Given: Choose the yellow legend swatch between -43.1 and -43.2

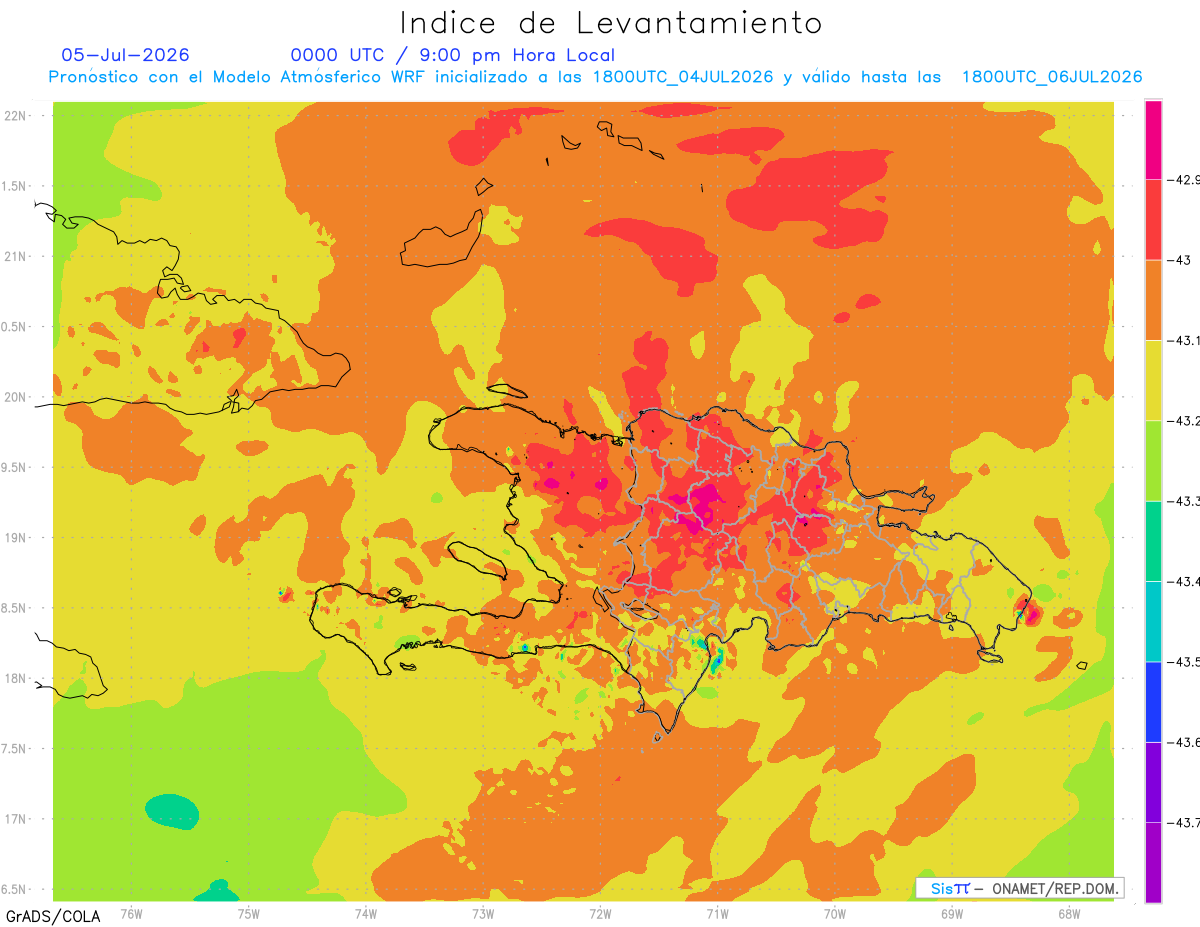Looking at the screenshot, I should (x=1153, y=380).
